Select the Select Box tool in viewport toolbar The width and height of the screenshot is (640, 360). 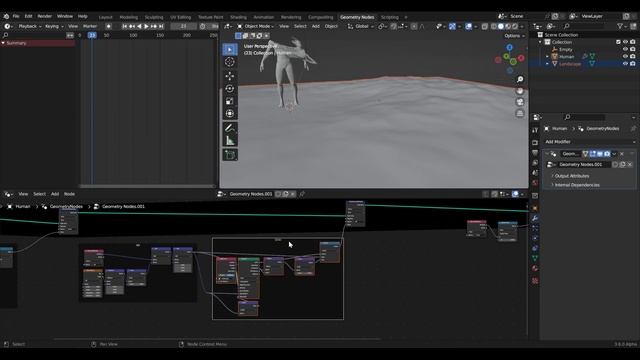point(230,49)
